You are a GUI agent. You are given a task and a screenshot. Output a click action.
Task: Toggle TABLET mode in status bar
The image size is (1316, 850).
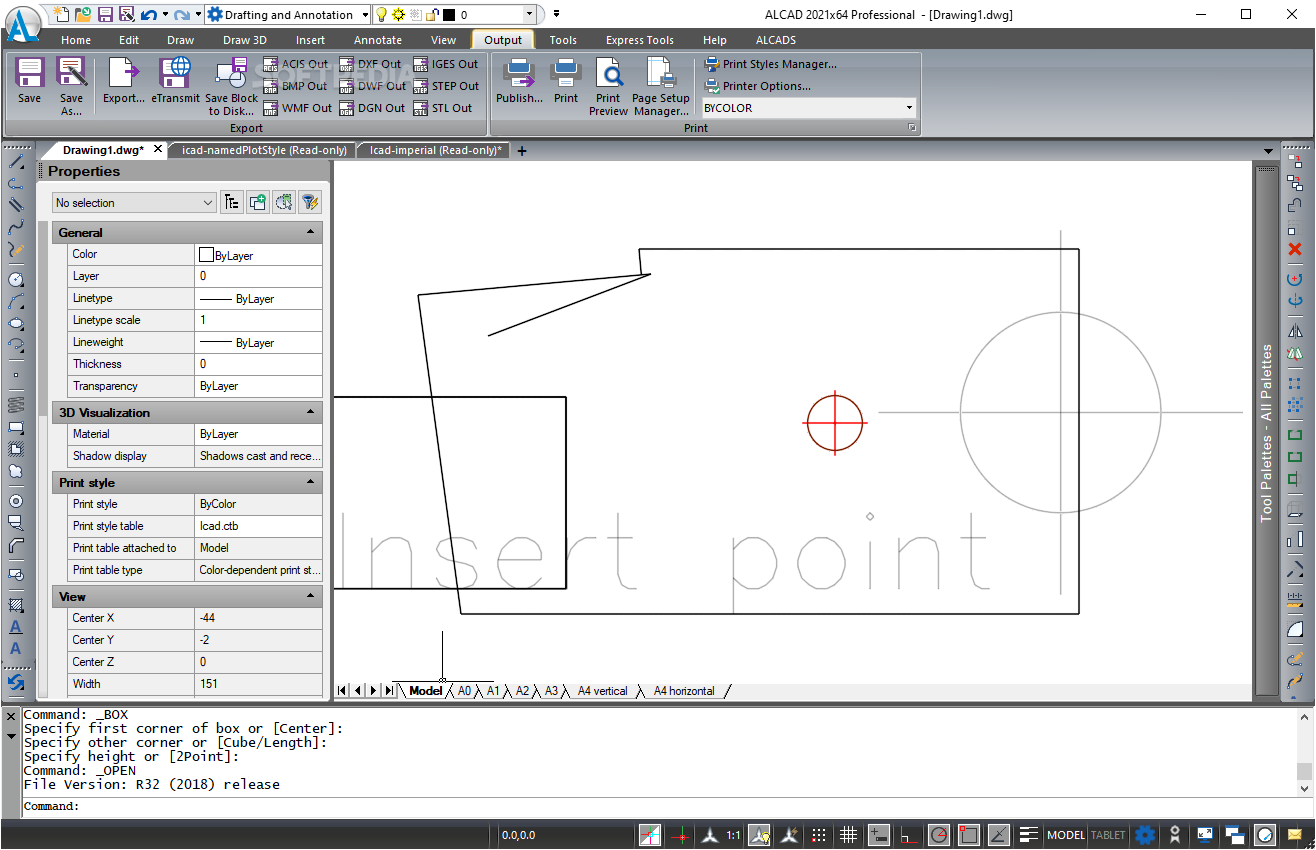click(x=1108, y=835)
